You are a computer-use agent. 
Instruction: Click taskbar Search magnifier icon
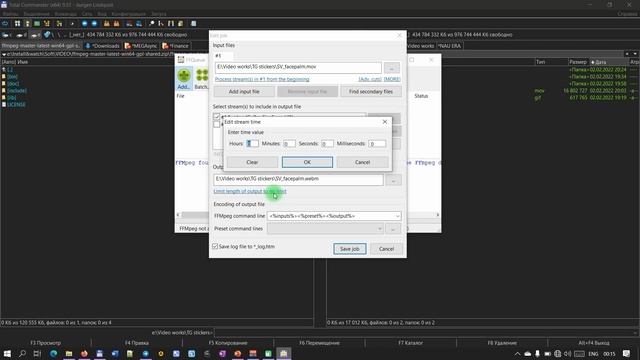tap(22, 353)
